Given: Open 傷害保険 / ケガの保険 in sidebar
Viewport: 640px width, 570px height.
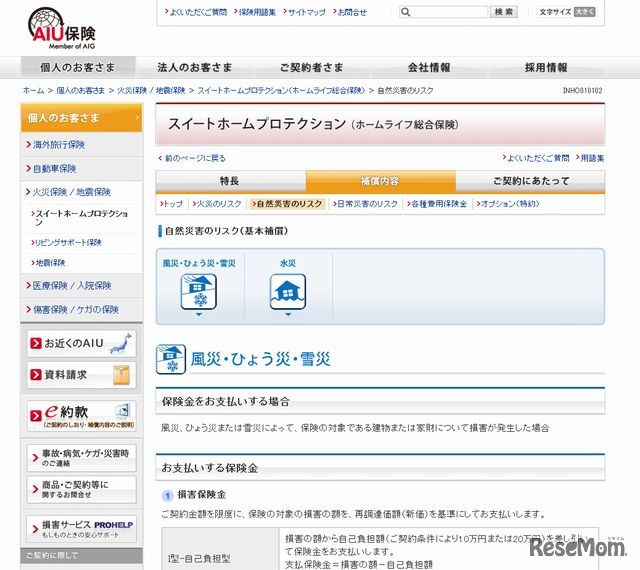Looking at the screenshot, I should (81, 310).
